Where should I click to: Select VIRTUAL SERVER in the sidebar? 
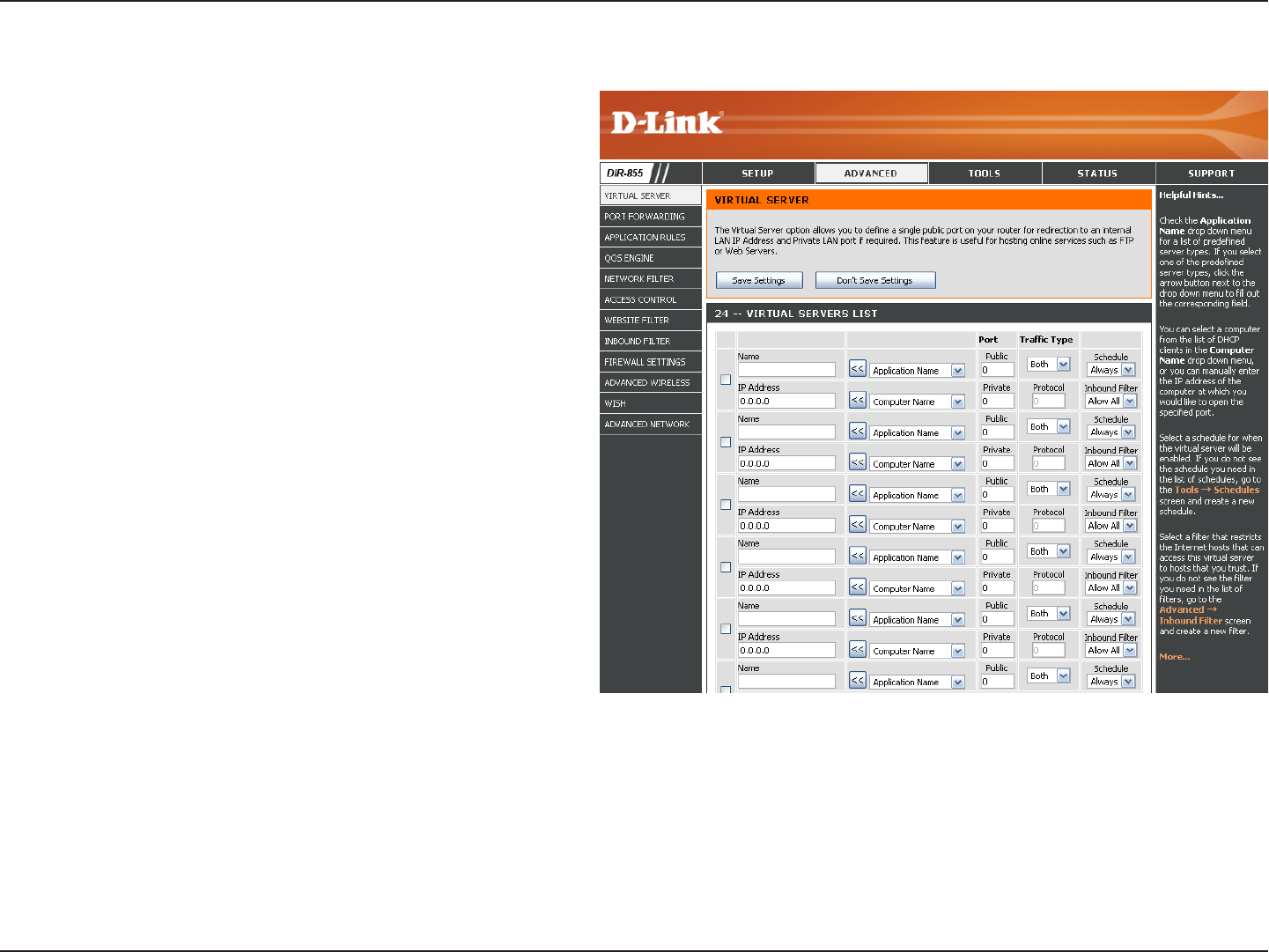651,196
